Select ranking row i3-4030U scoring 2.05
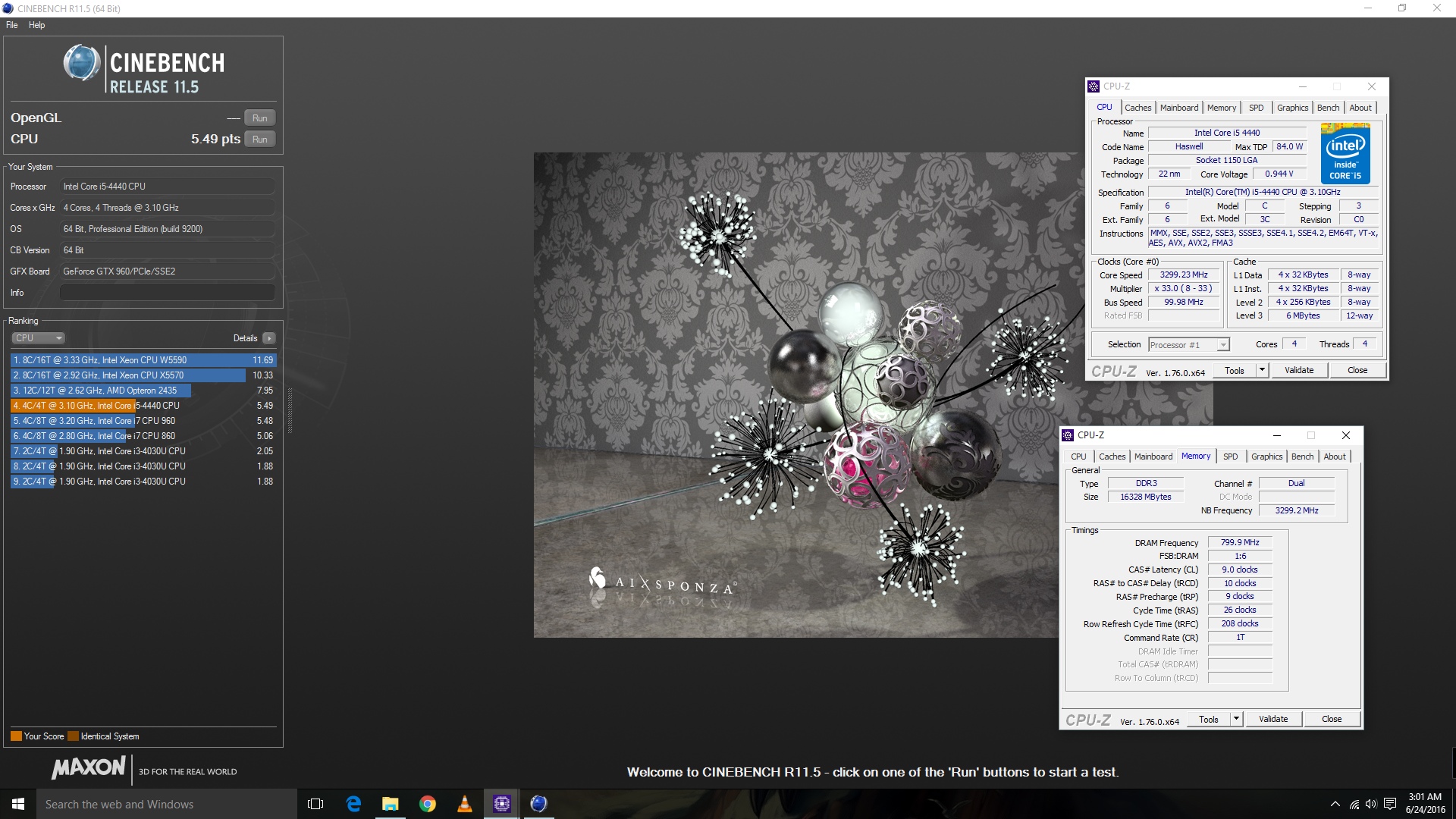Image resolution: width=1456 pixels, height=819 pixels. point(143,451)
